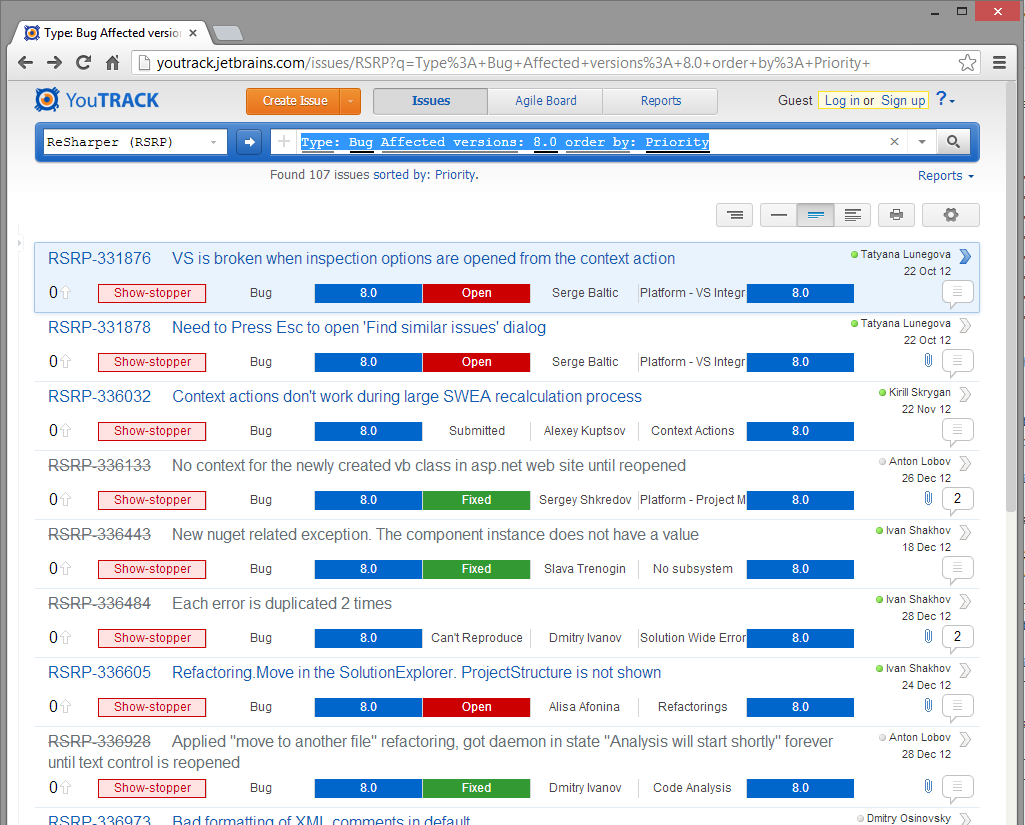Screen dimensions: 1025x825
Task: Click the comment bubble on RSRP-331876
Action: point(957,293)
